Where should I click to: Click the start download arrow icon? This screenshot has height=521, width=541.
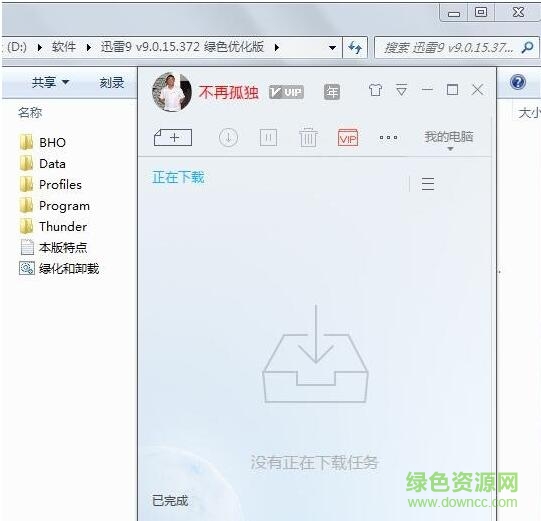[x=228, y=138]
